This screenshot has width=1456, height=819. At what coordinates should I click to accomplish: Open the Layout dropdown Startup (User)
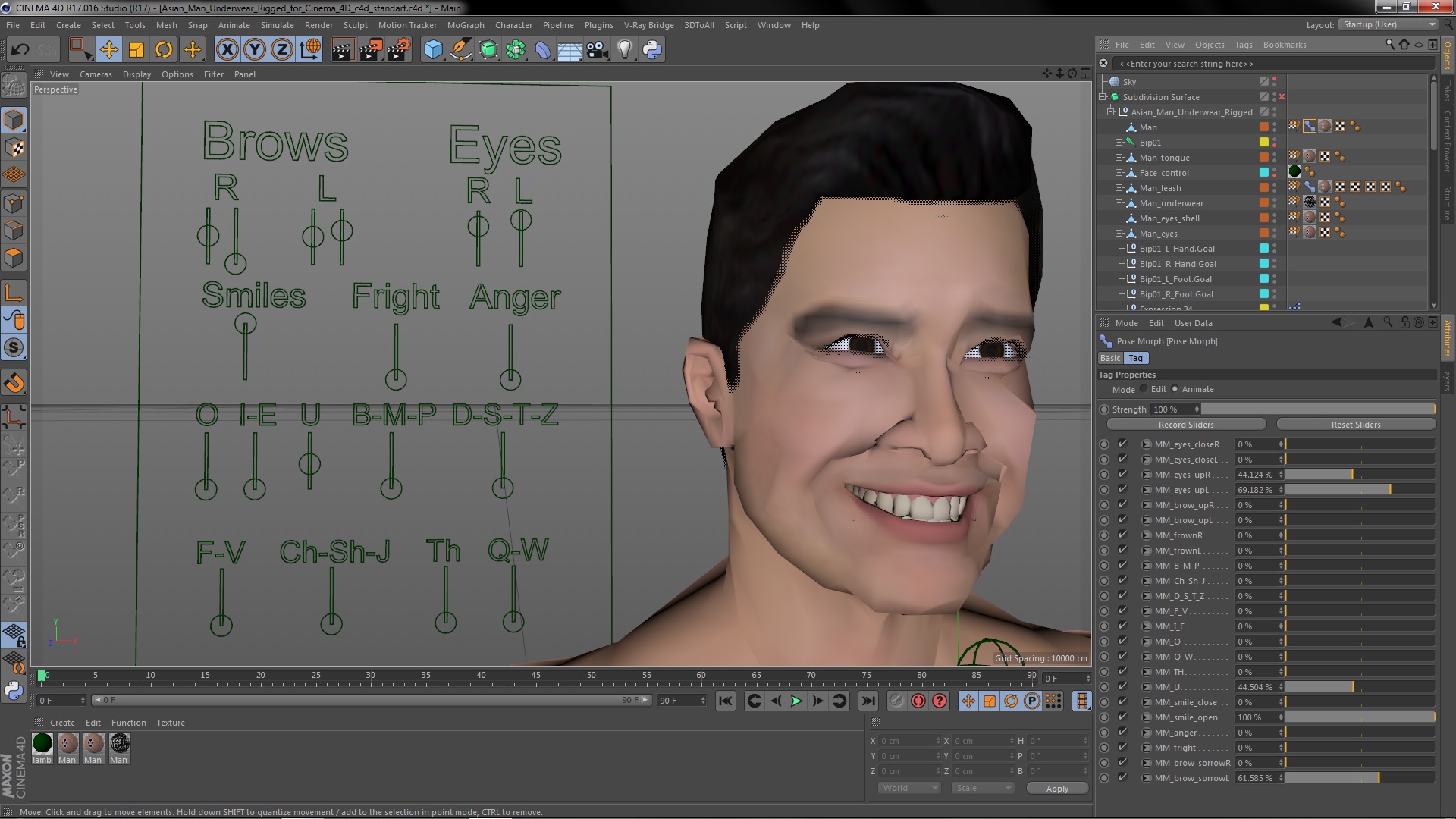(1388, 24)
